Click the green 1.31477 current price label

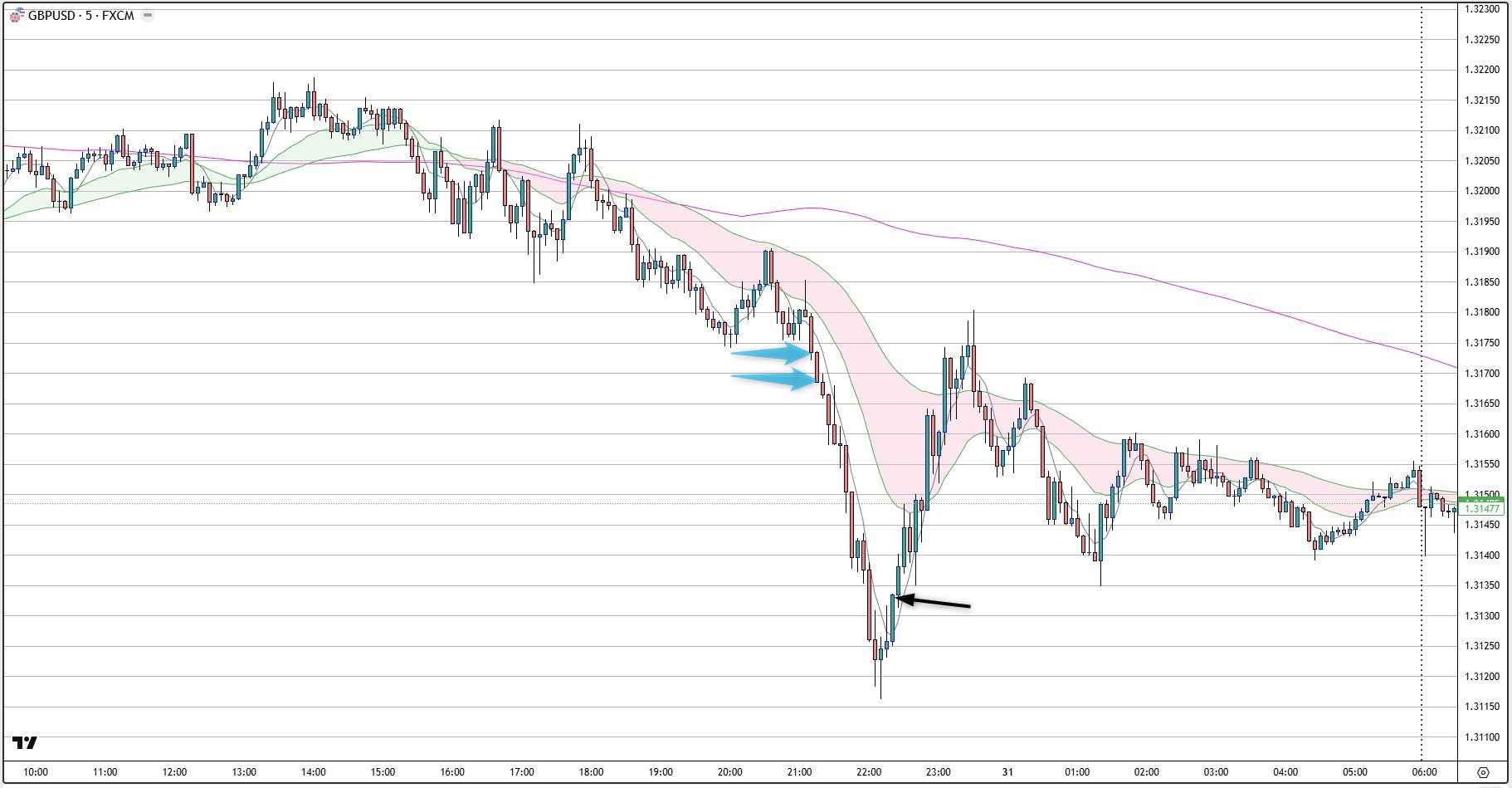[x=1482, y=508]
